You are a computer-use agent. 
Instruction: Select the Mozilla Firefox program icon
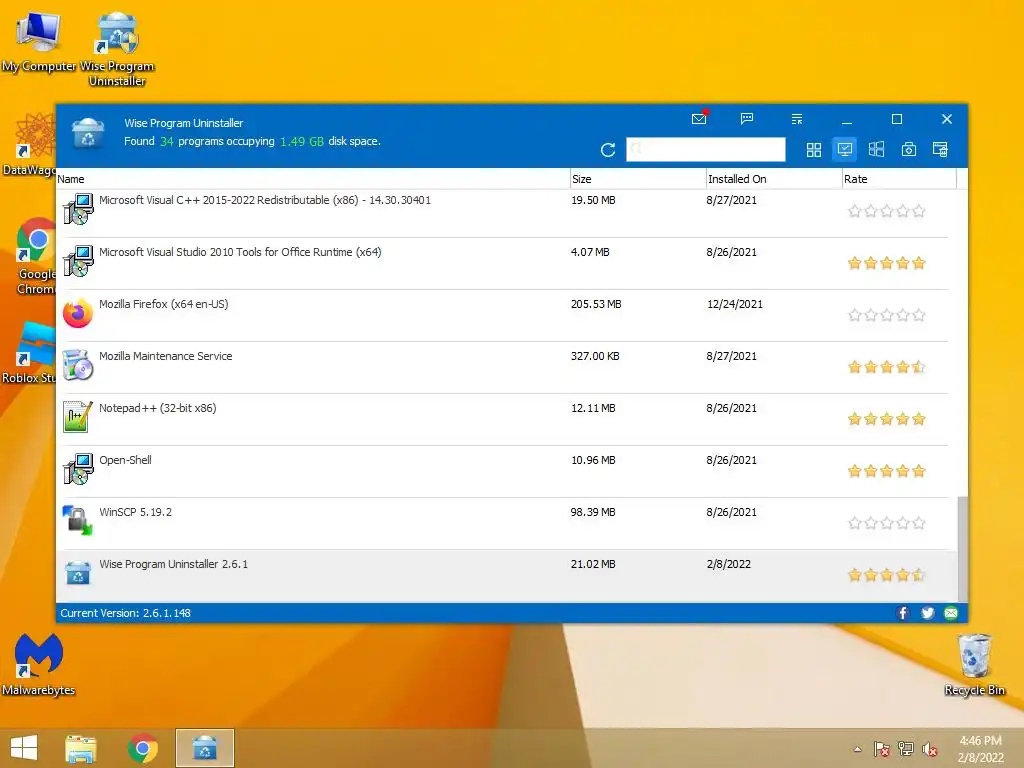tap(78, 313)
